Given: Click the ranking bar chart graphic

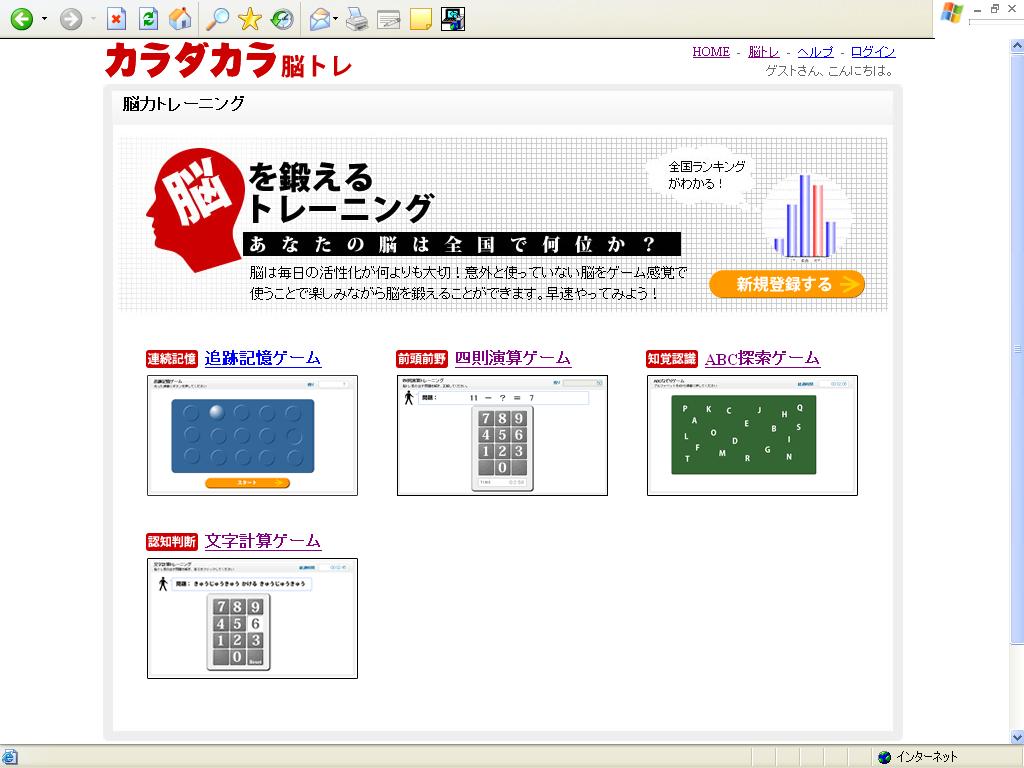Looking at the screenshot, I should coord(806,217).
